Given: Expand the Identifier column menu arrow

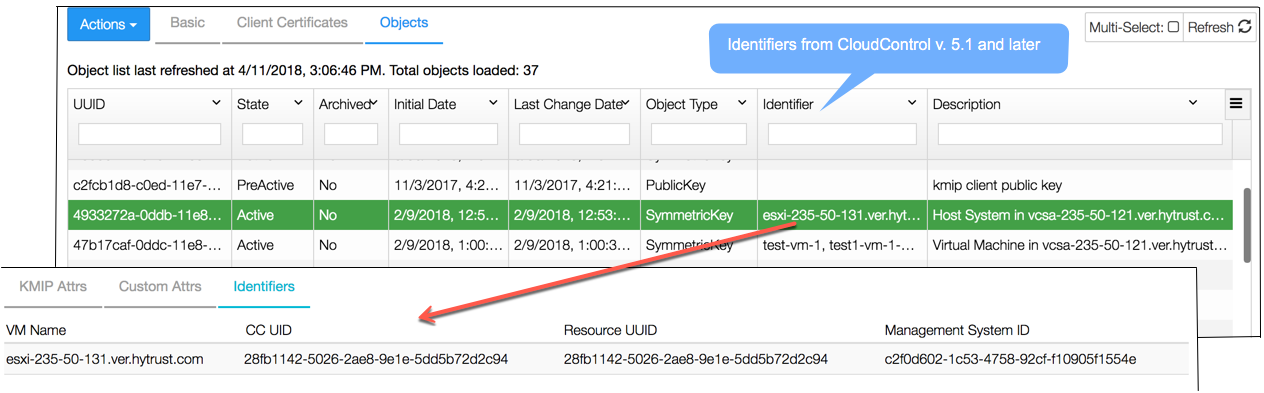Looking at the screenshot, I should click(x=912, y=103).
